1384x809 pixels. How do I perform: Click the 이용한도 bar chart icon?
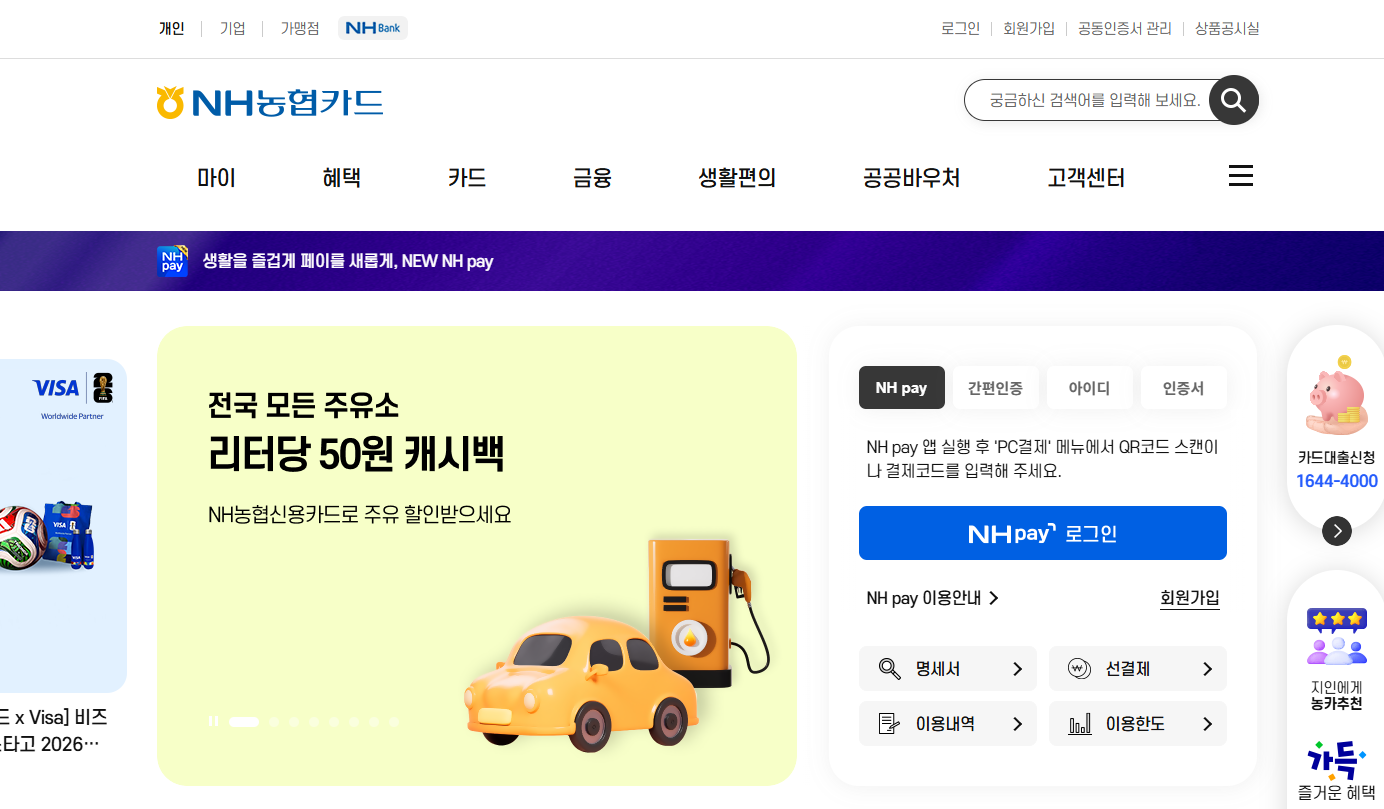[1079, 724]
